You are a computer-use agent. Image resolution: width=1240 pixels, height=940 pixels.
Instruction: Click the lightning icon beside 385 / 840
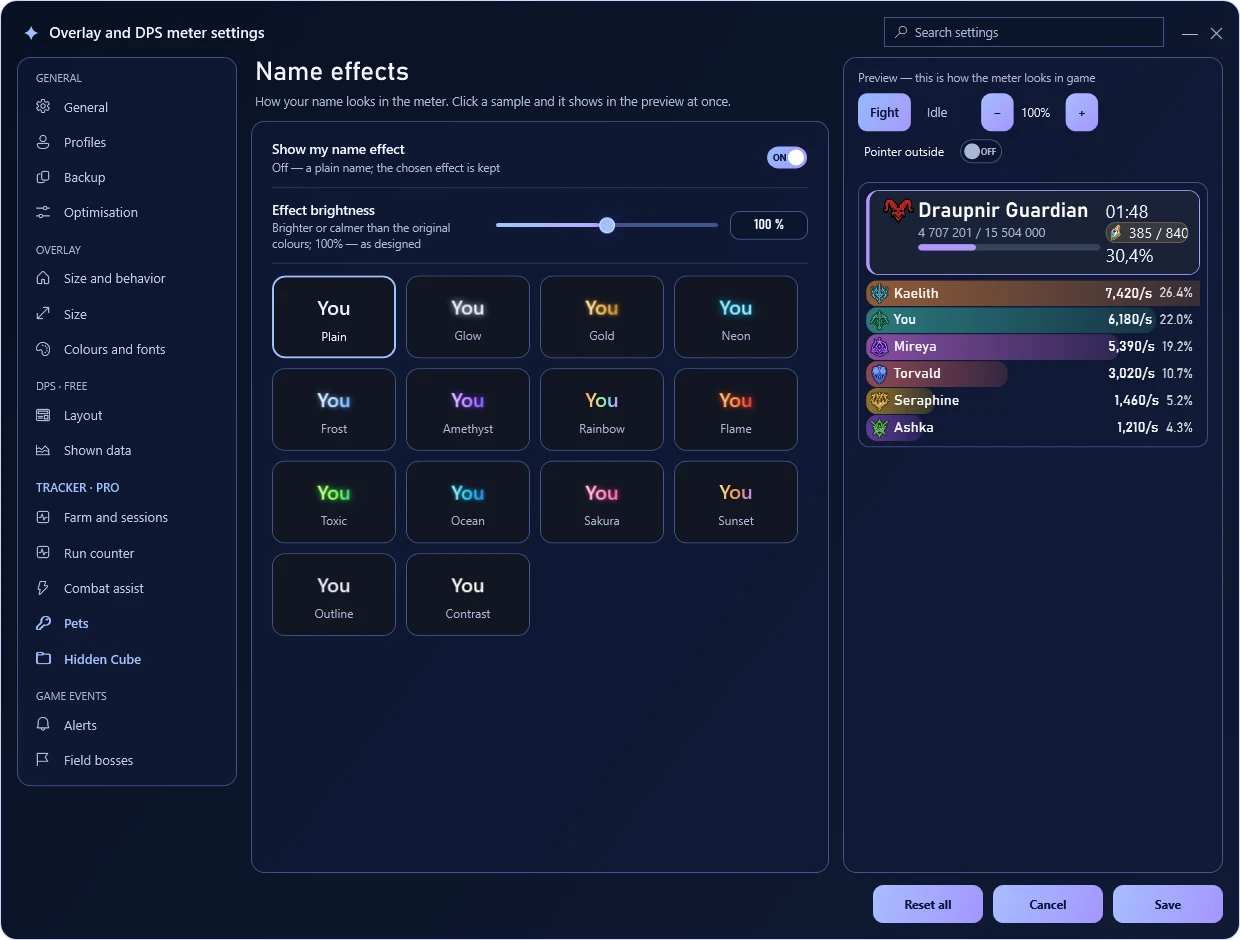1115,233
